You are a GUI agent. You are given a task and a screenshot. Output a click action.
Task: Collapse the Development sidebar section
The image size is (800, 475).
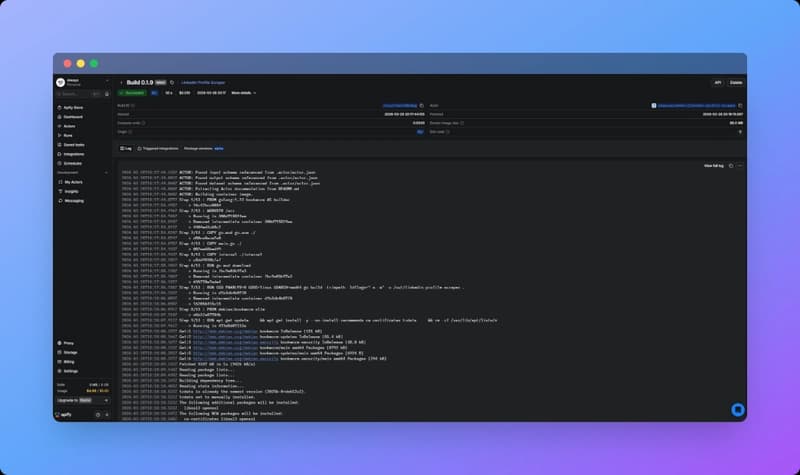tap(106, 173)
